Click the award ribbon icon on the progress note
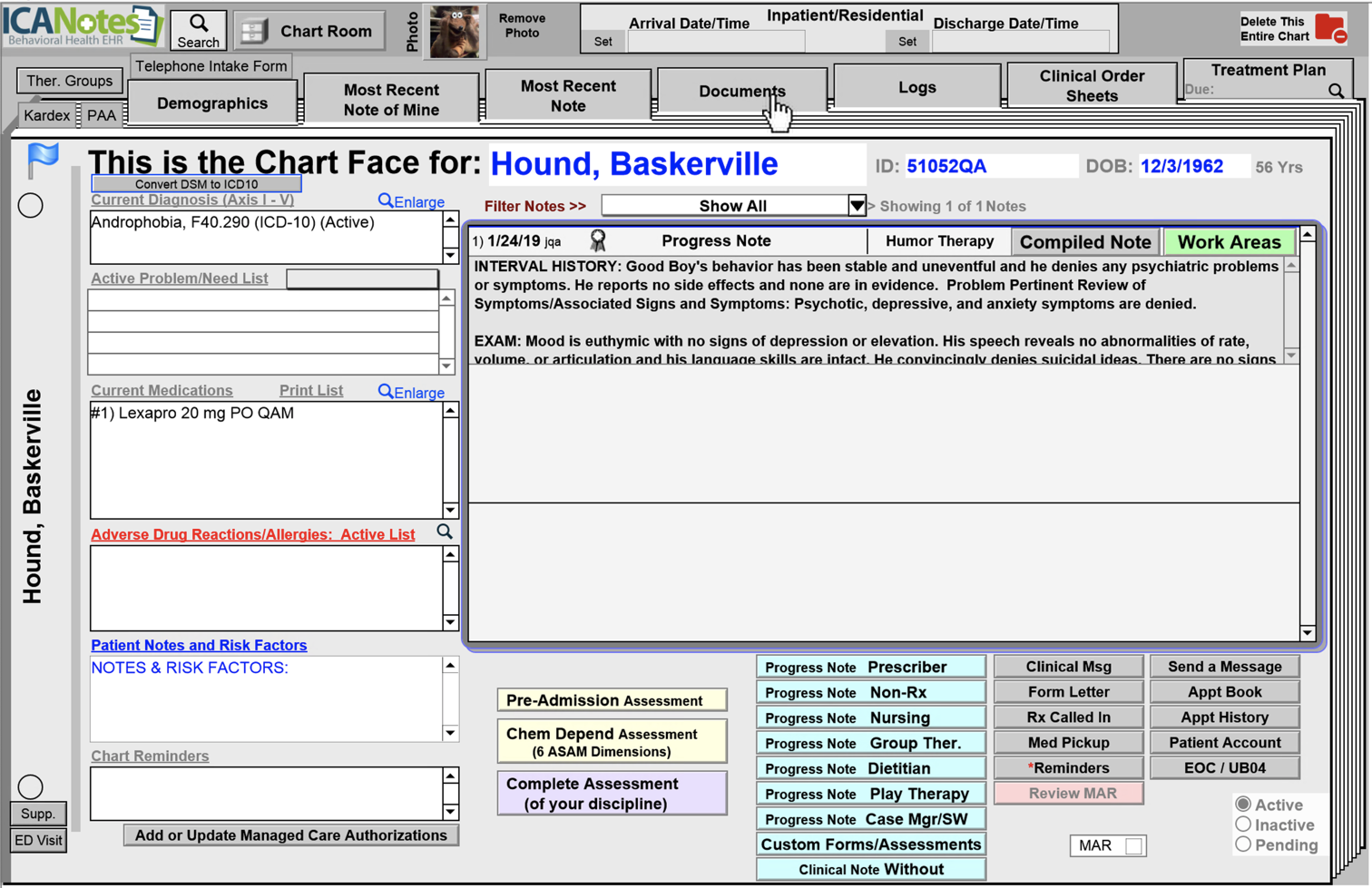The width and height of the screenshot is (1372, 888). tap(598, 240)
